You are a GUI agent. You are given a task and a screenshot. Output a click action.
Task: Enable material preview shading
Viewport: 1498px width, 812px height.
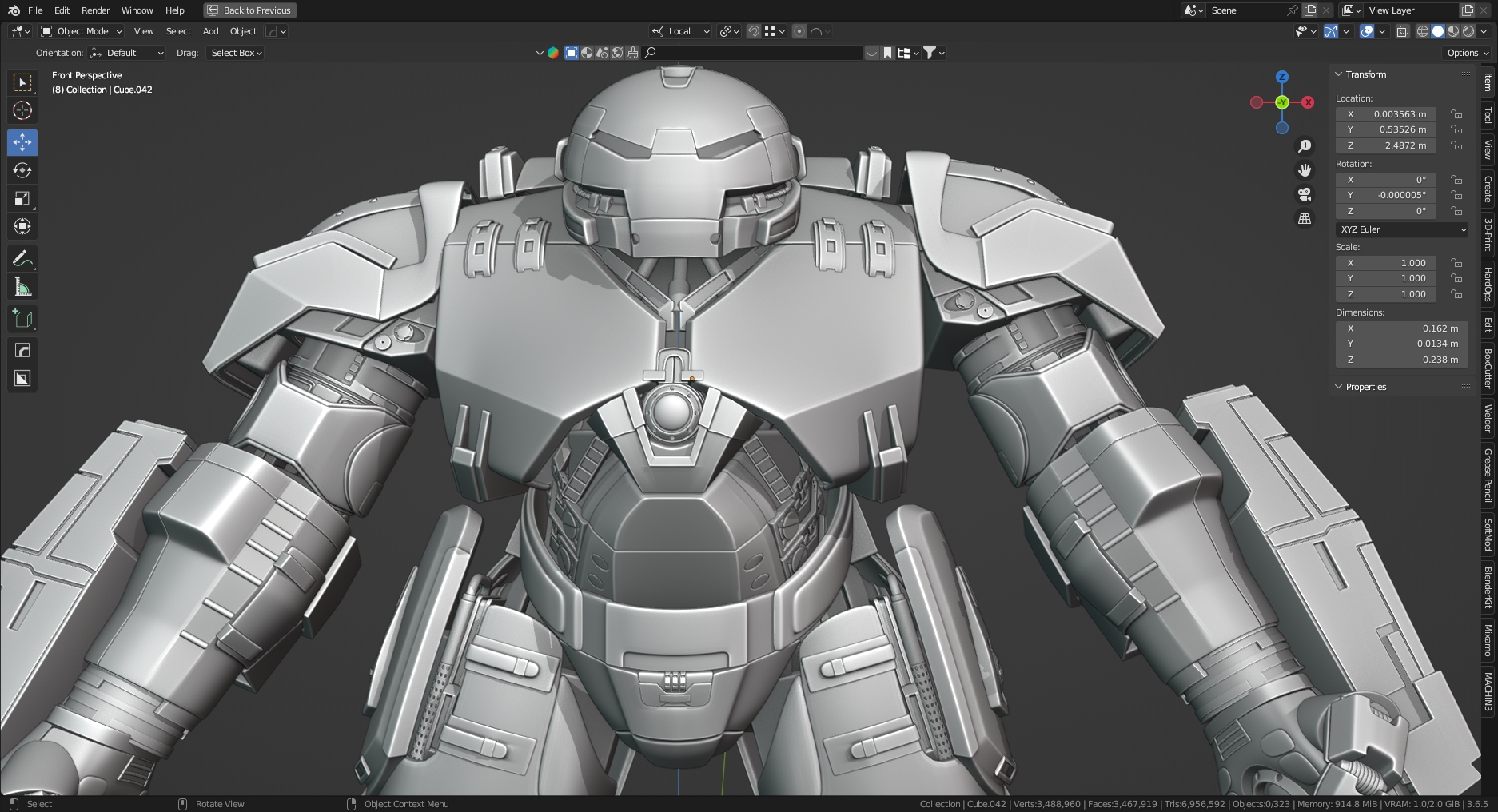click(x=1453, y=31)
